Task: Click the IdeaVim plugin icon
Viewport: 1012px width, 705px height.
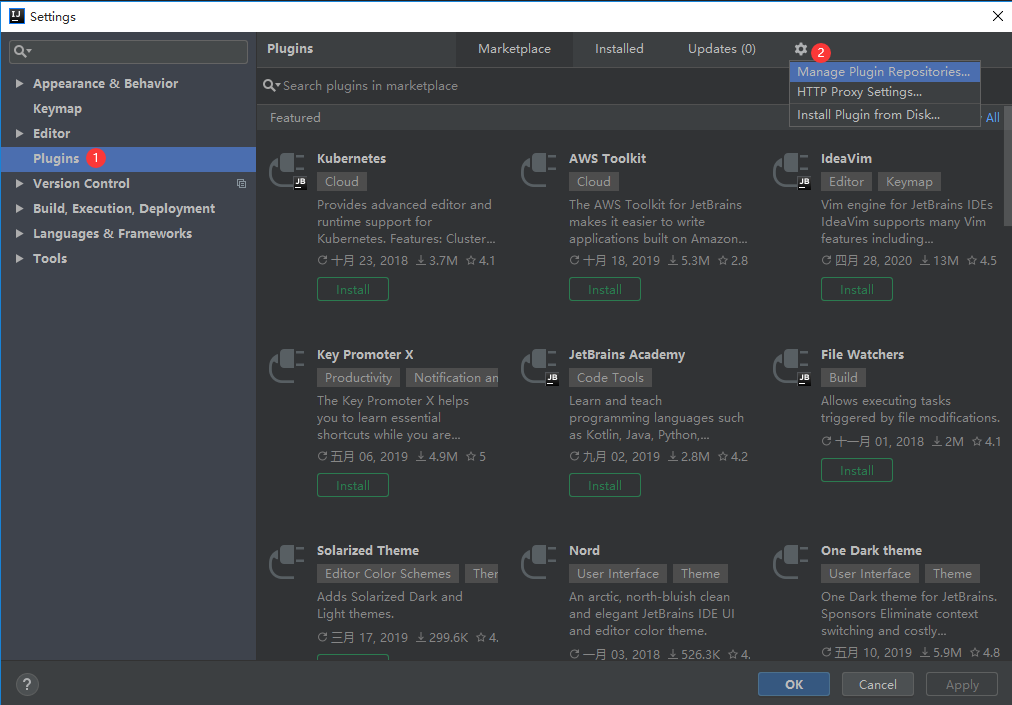Action: pos(791,171)
